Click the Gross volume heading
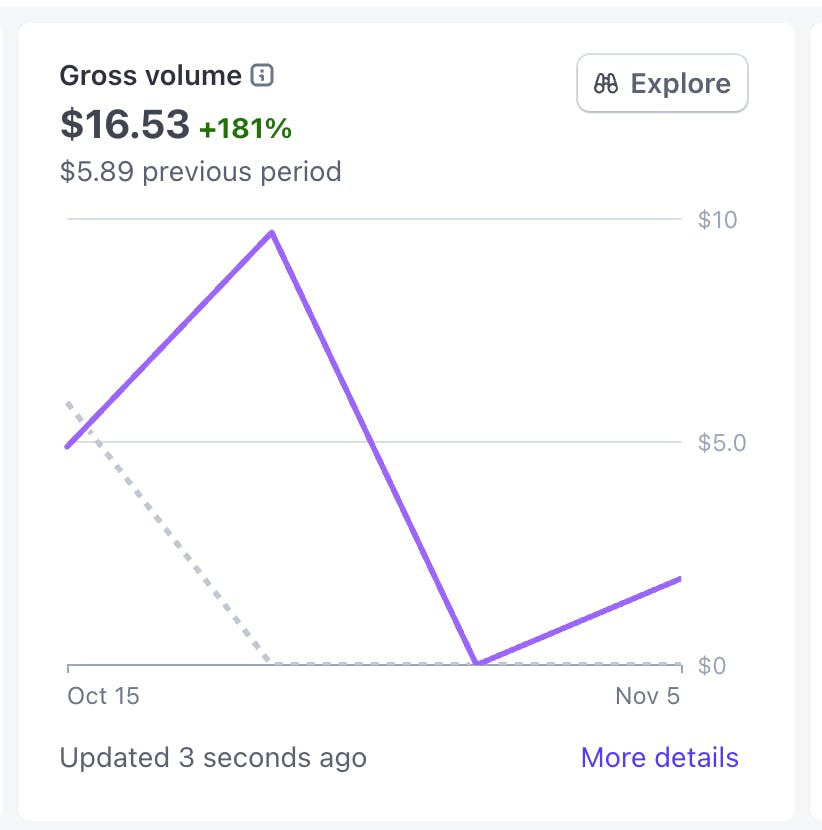This screenshot has width=822, height=830. (x=151, y=75)
